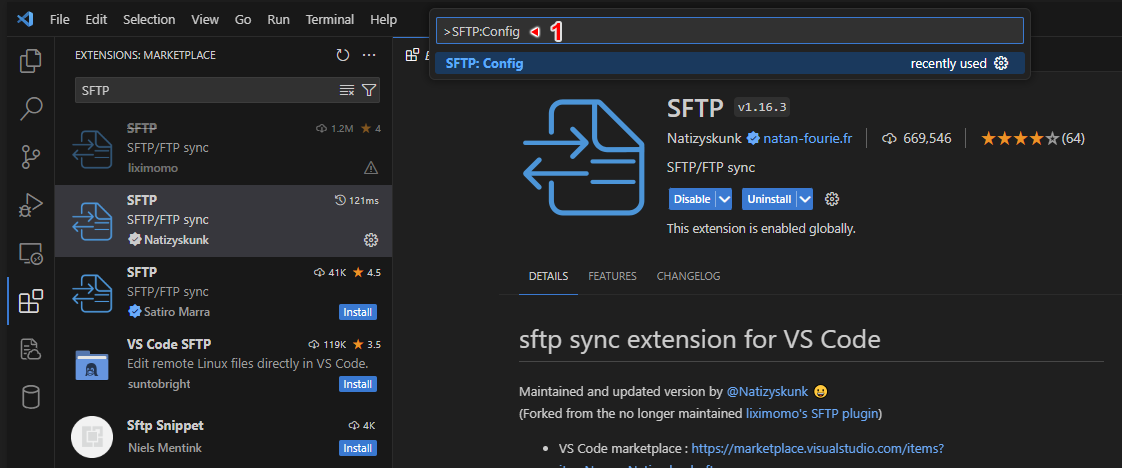Switch to the FEATURES tab

point(612,276)
